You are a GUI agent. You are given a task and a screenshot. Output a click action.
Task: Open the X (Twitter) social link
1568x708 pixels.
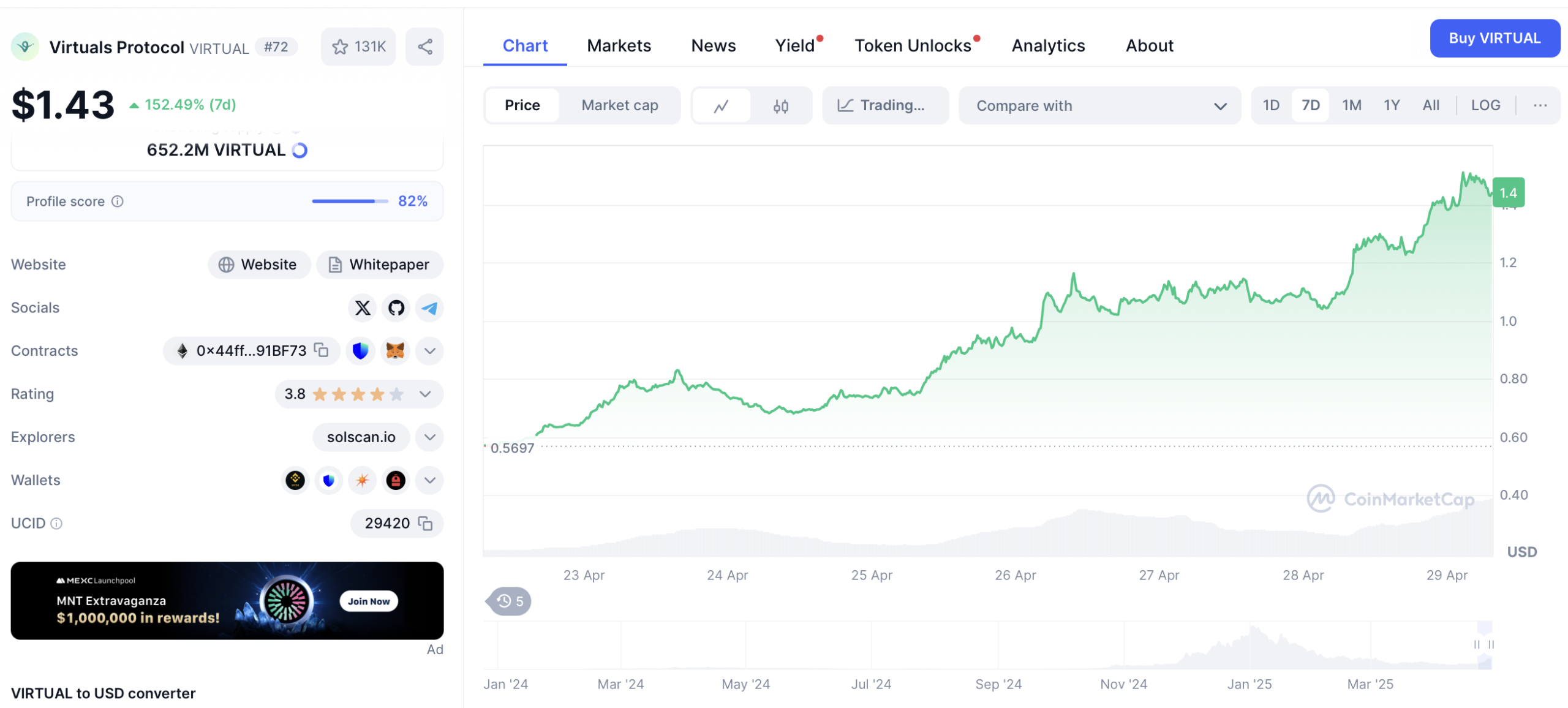(363, 307)
